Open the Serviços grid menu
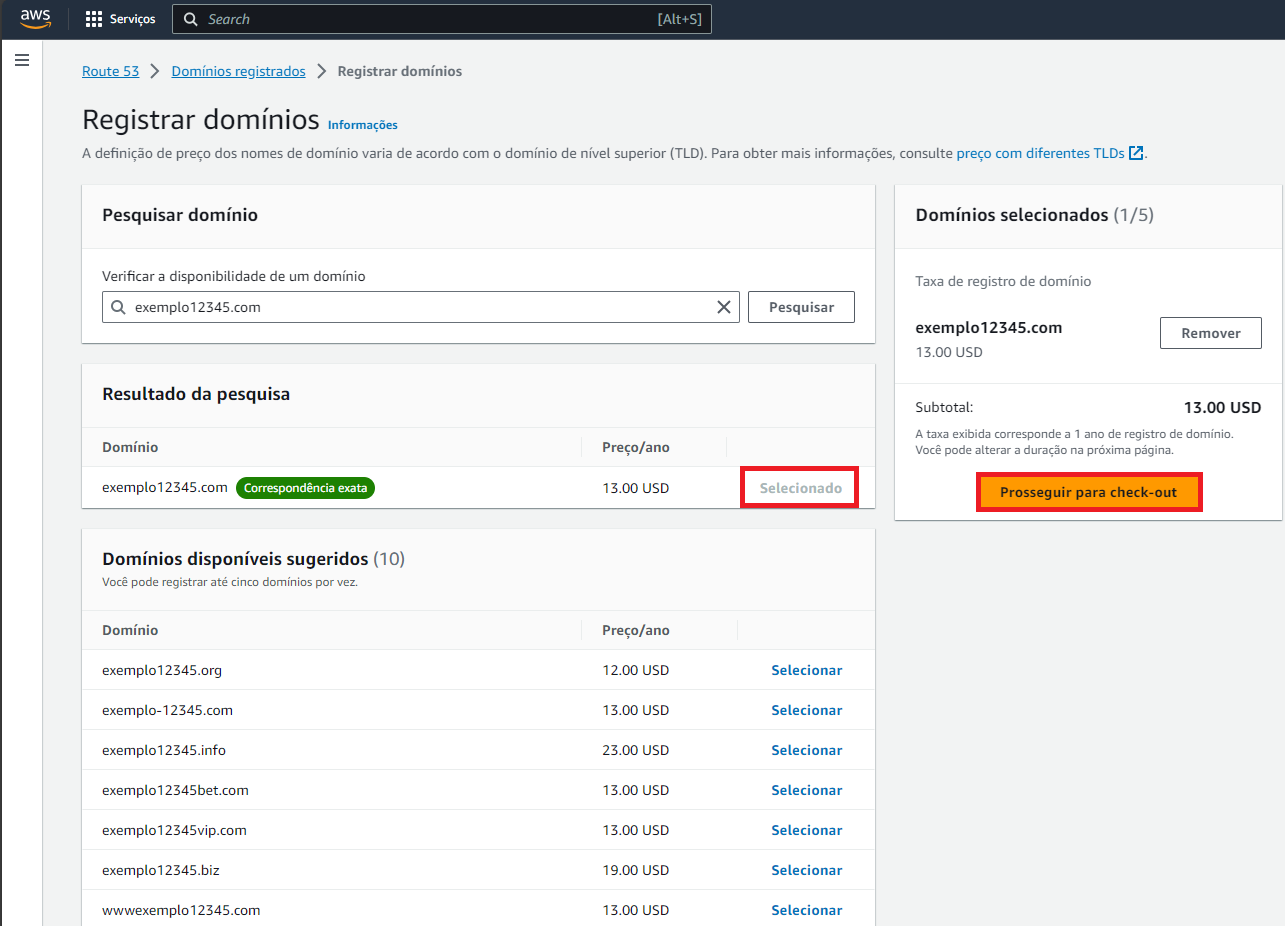This screenshot has width=1285, height=926. (120, 19)
